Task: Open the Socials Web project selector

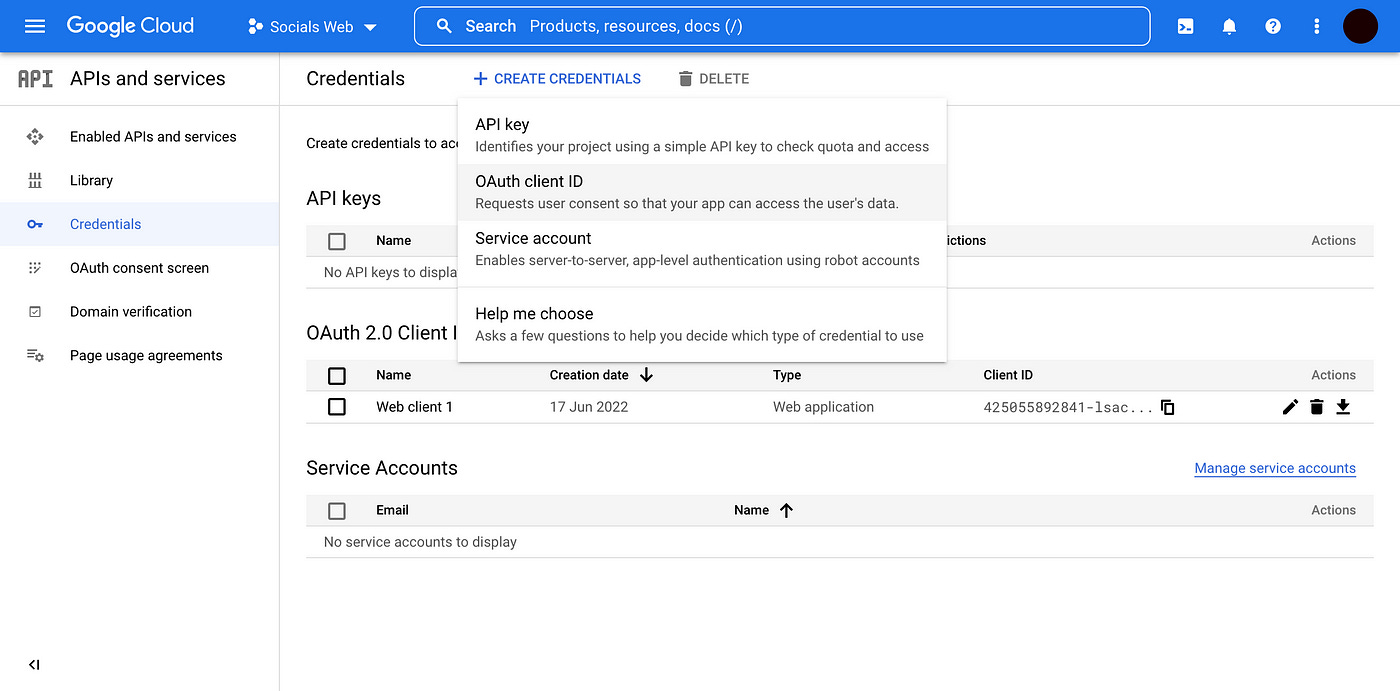Action: pos(312,27)
